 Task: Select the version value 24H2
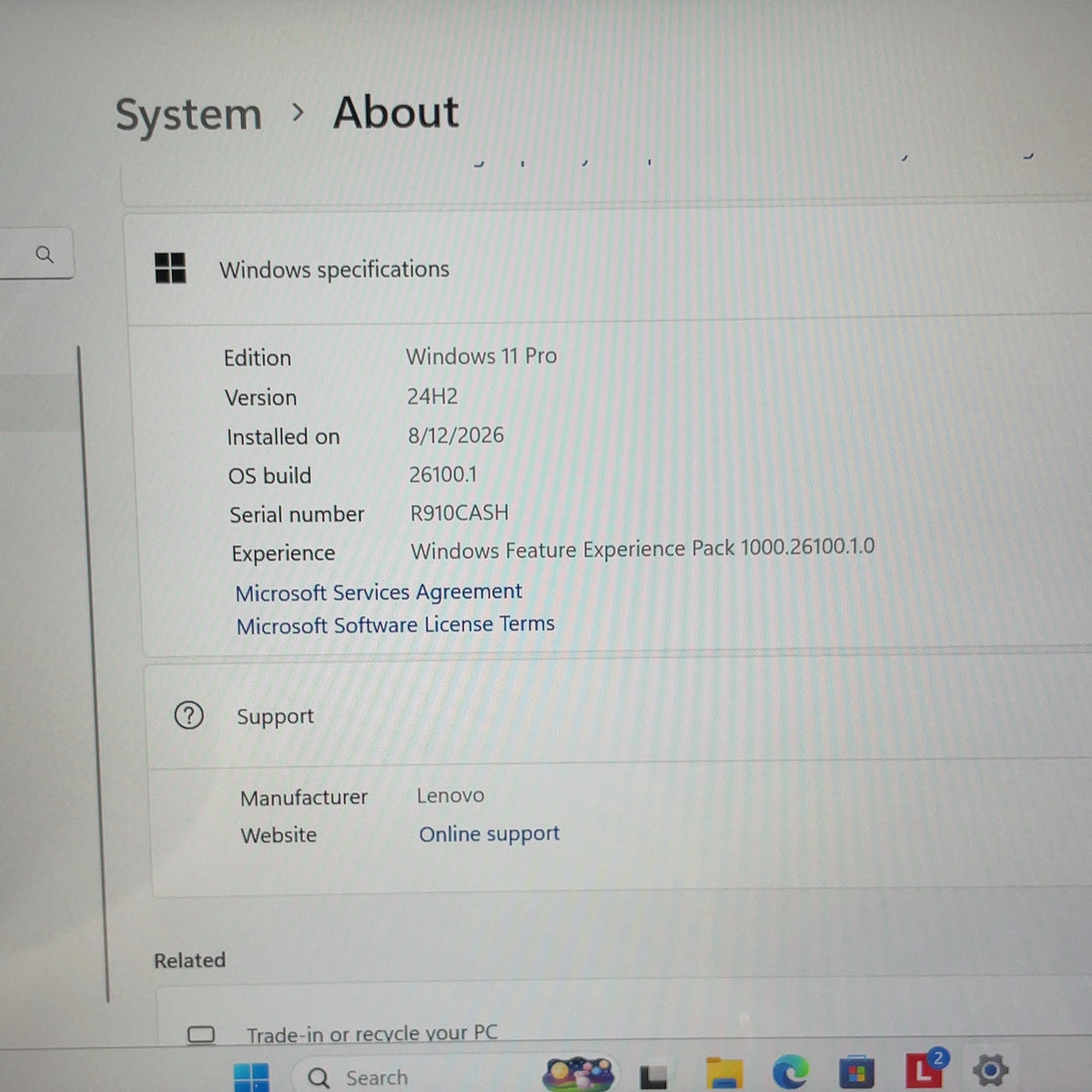[x=432, y=396]
